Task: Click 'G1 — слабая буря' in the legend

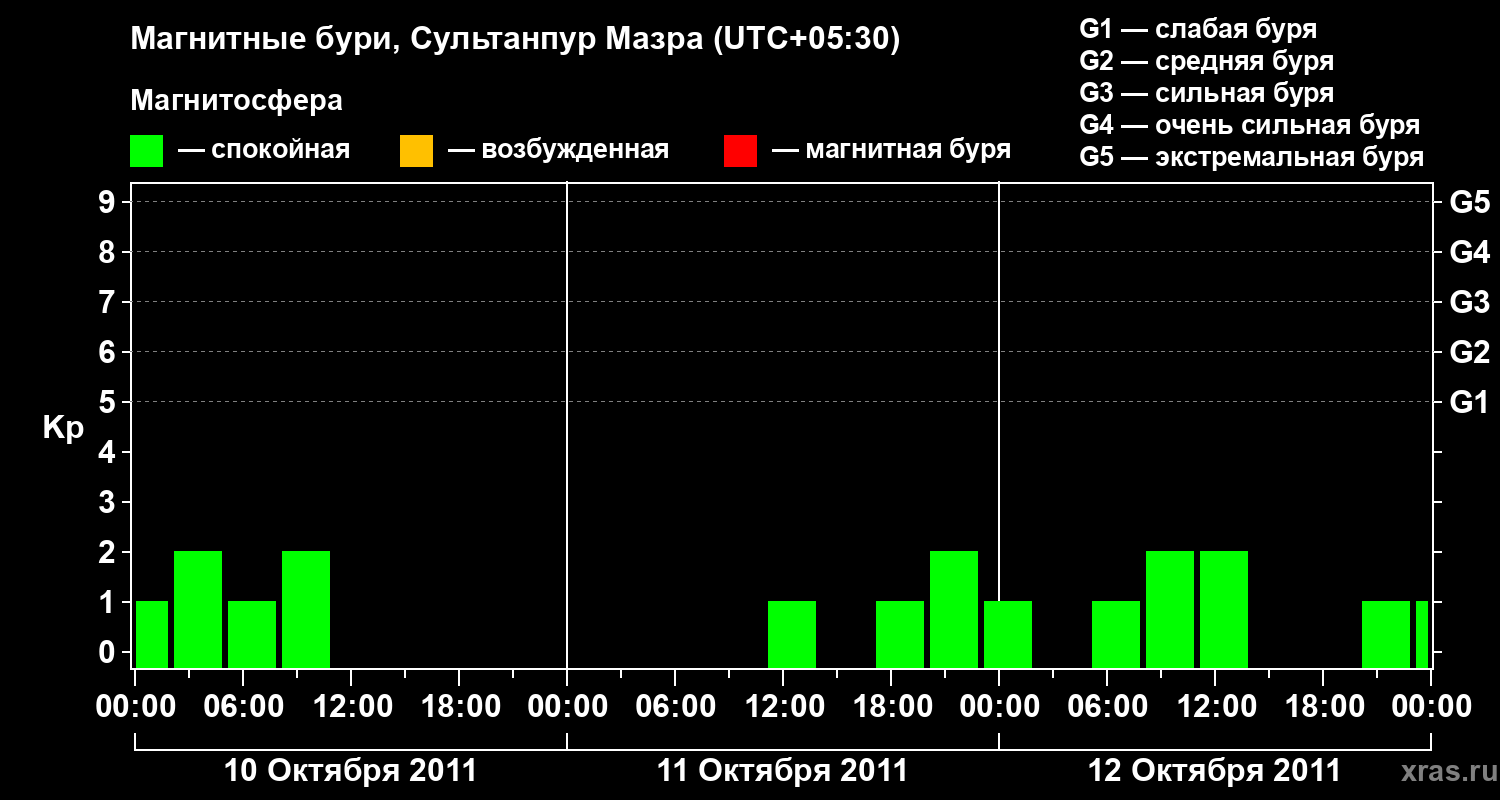Action: [1198, 29]
